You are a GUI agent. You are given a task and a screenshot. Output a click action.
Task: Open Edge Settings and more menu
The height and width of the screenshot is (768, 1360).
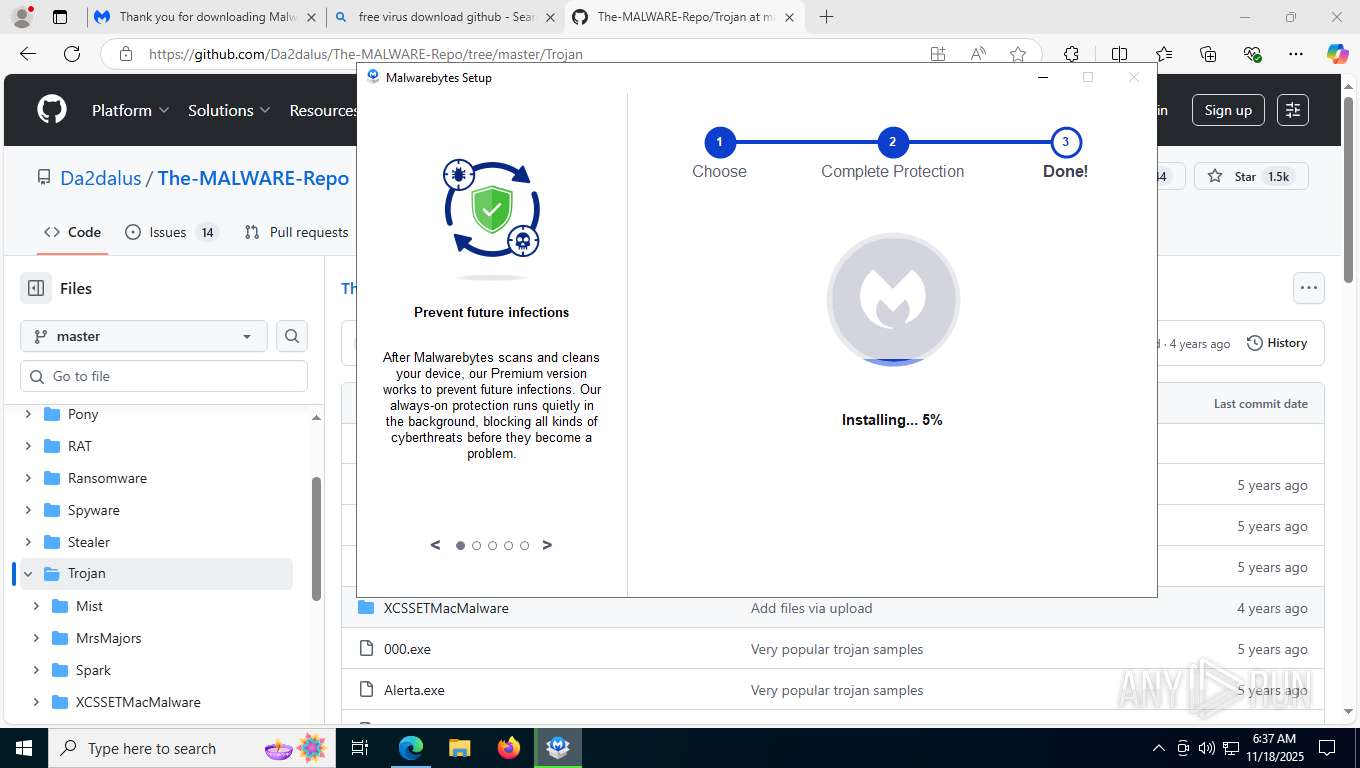[x=1296, y=54]
